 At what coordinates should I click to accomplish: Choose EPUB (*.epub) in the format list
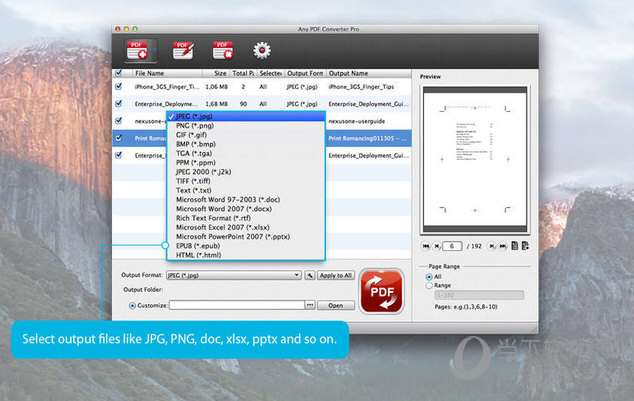pos(246,246)
